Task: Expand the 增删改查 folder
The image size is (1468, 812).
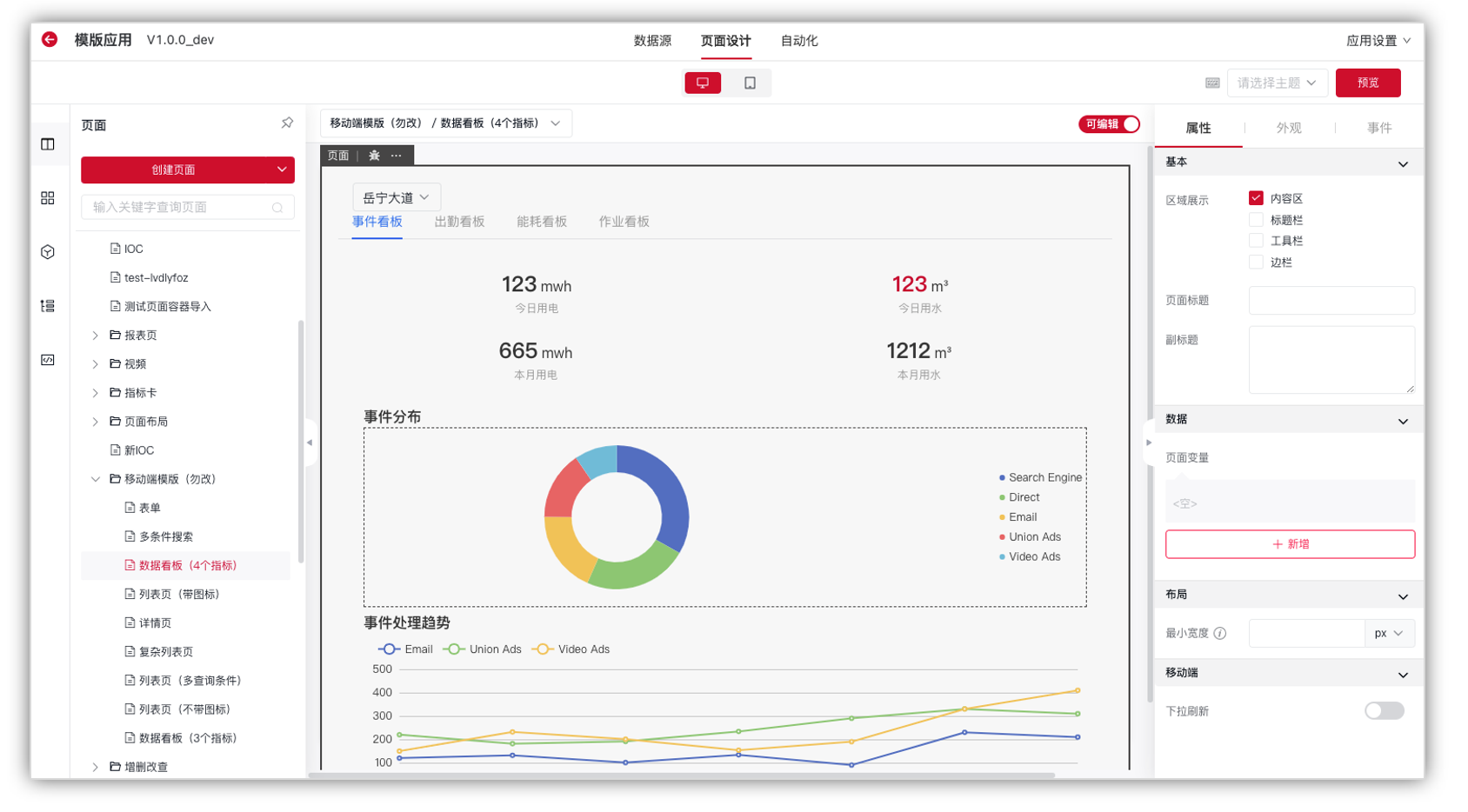Action: click(96, 767)
